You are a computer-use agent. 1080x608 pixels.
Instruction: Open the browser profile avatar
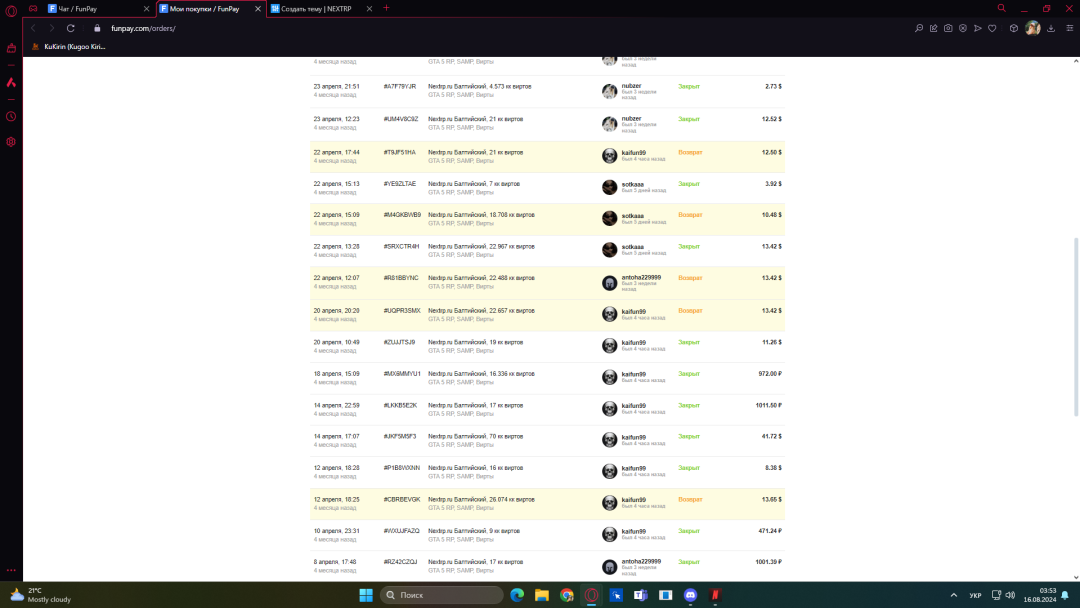coord(1032,28)
